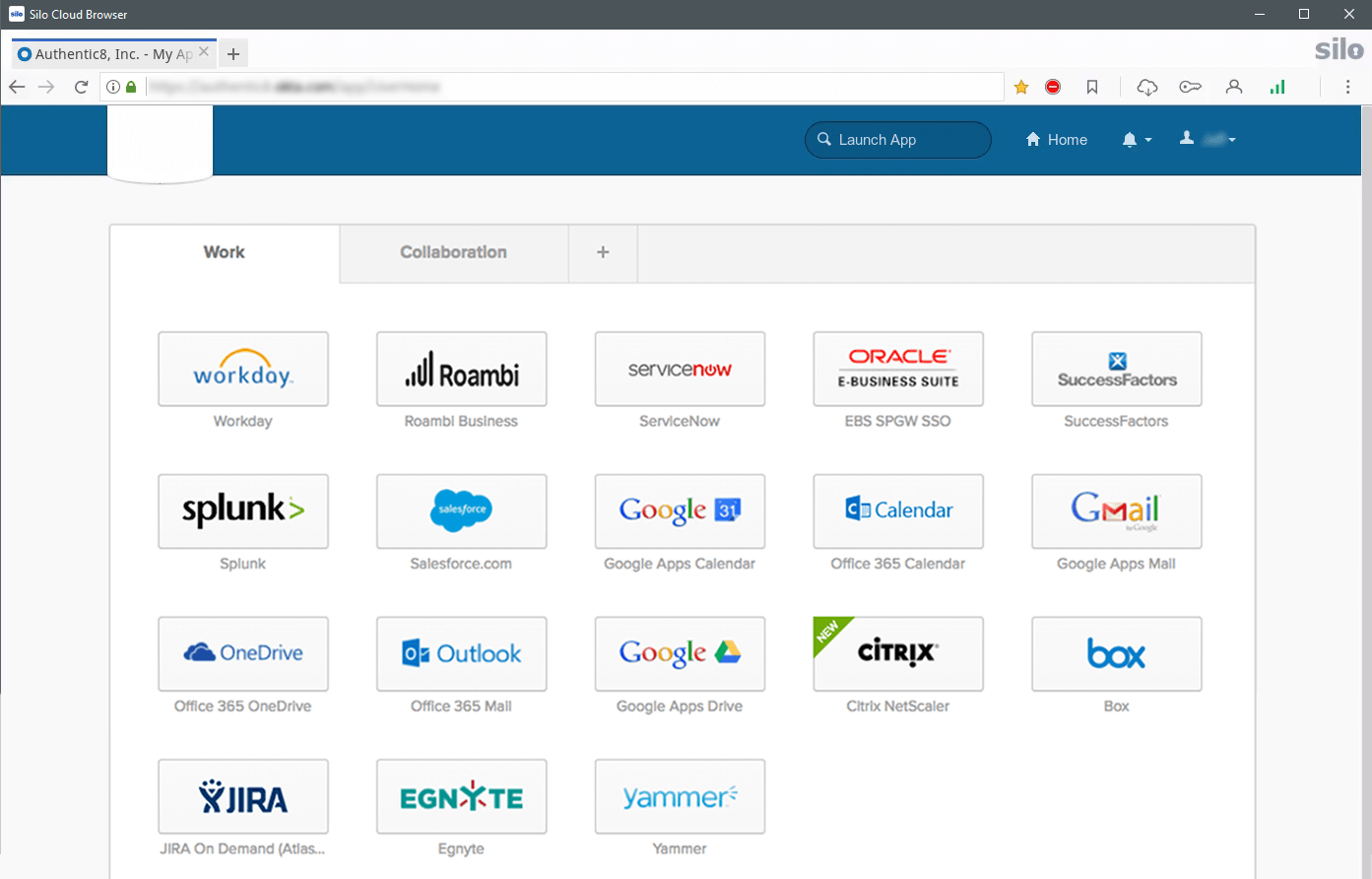Close the Authentic8 My Apps tab

tap(204, 51)
